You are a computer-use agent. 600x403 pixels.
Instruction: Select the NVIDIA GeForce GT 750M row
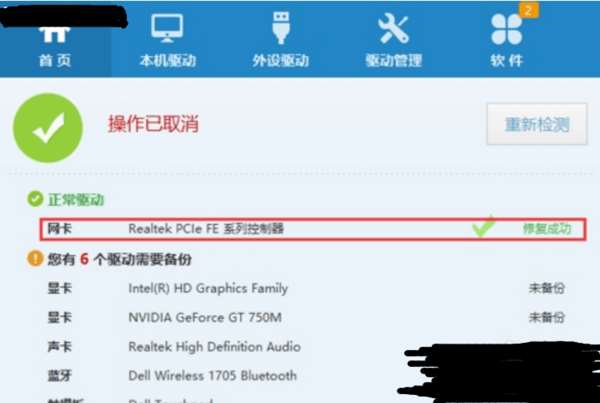[x=306, y=317]
